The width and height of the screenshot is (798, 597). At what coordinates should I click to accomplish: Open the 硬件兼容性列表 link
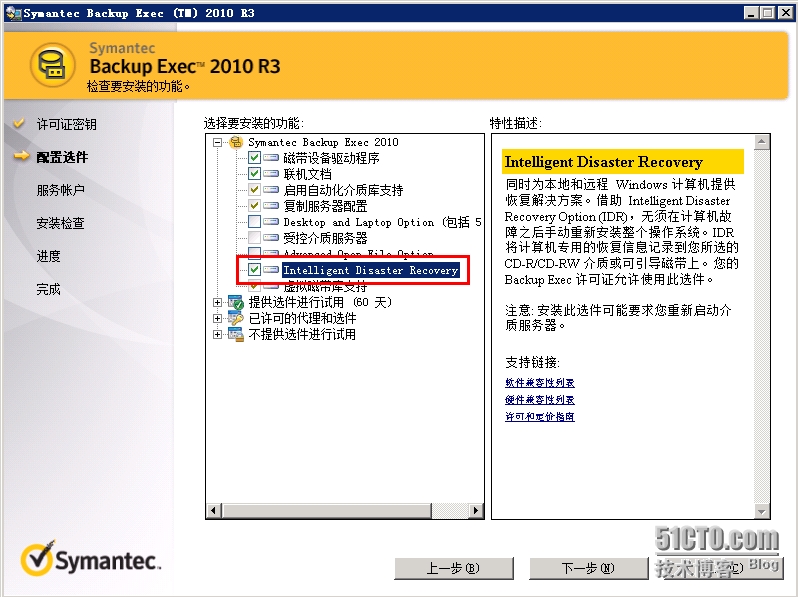(x=539, y=400)
